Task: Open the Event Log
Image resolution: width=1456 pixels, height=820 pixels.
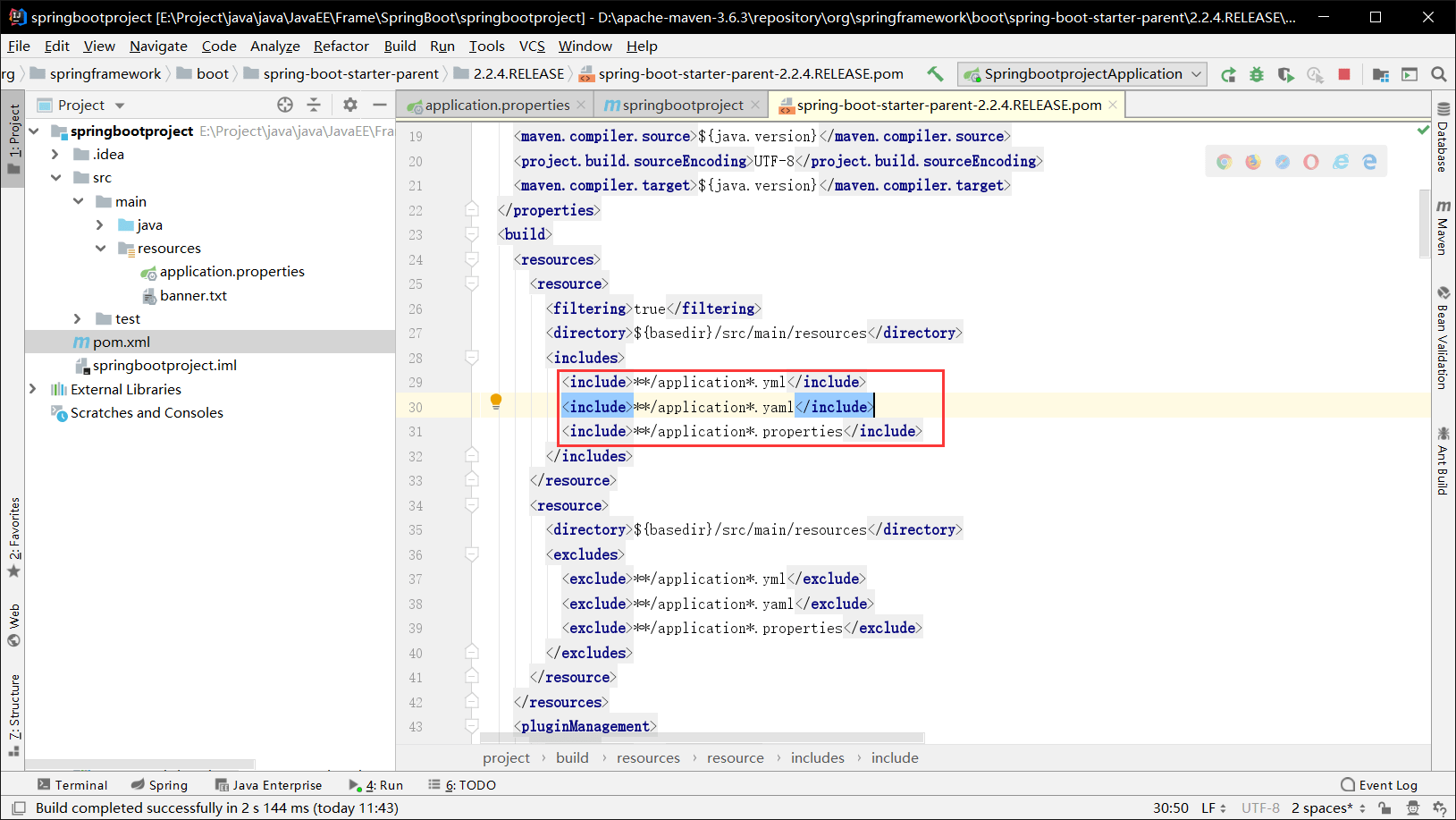Action: (x=1379, y=785)
